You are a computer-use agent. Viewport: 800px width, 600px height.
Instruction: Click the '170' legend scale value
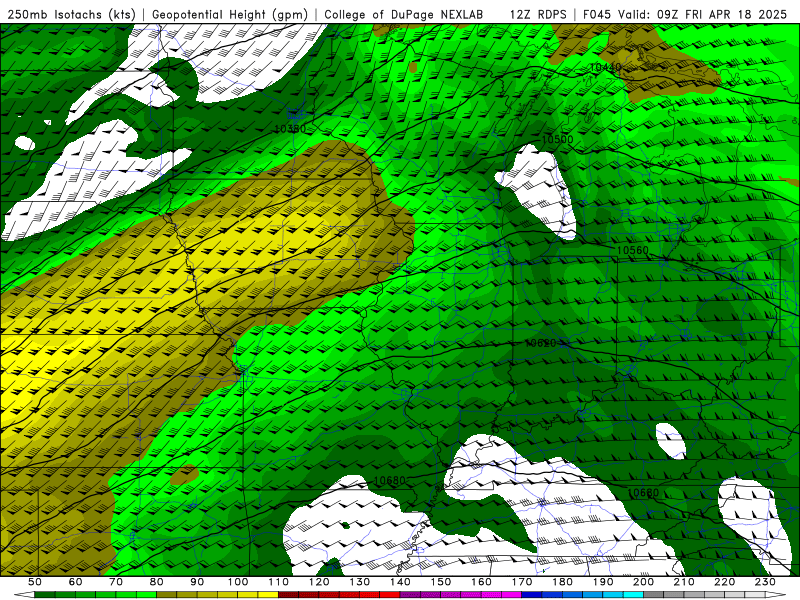[x=522, y=582]
